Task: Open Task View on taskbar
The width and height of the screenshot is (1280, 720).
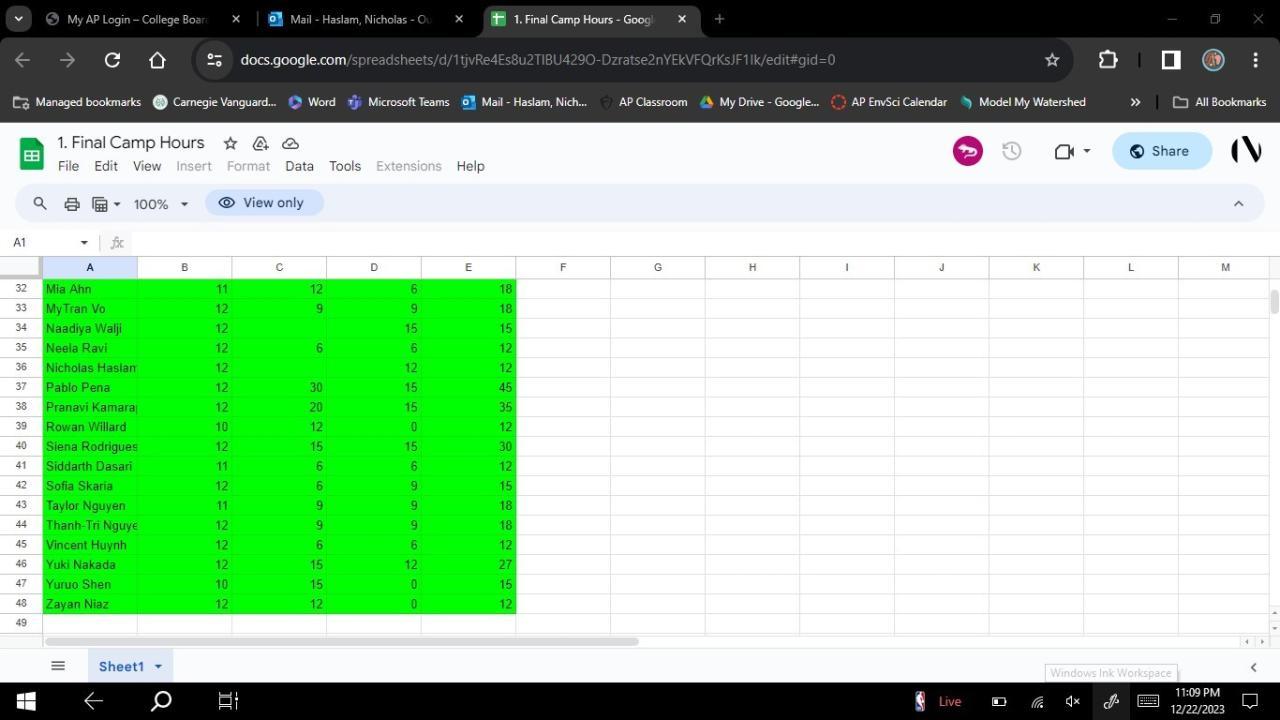Action: coord(228,701)
